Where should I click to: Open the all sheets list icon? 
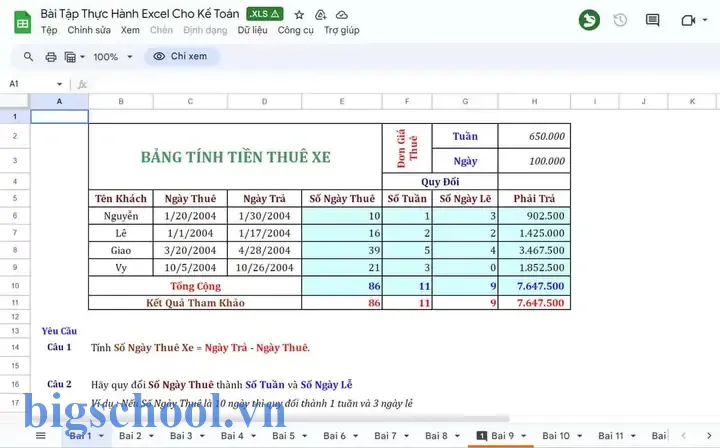tap(41, 436)
